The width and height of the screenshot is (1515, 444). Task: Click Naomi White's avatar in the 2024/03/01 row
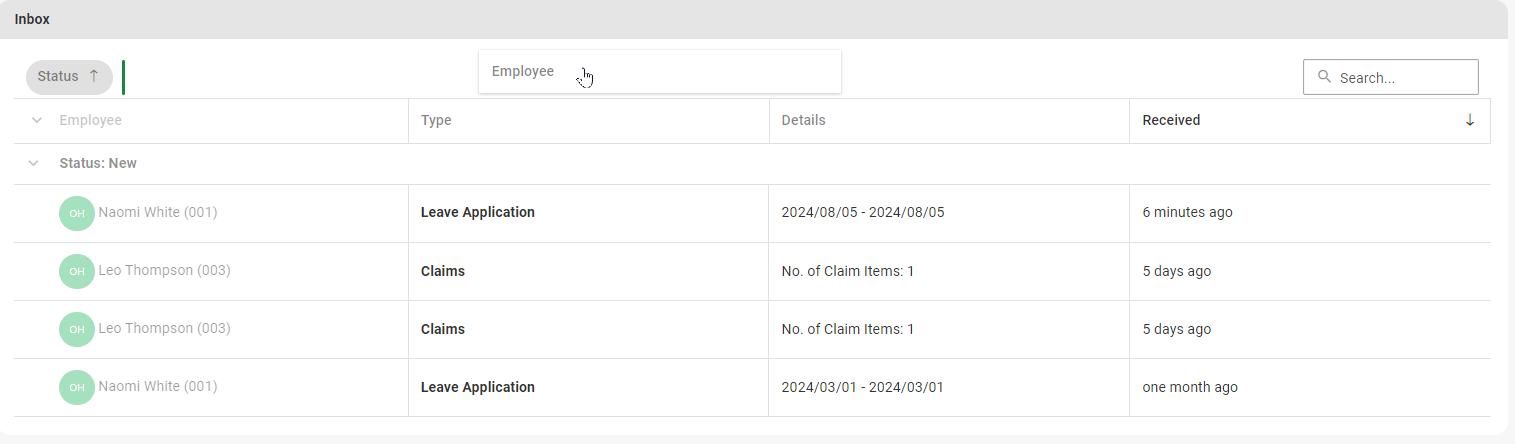click(77, 387)
